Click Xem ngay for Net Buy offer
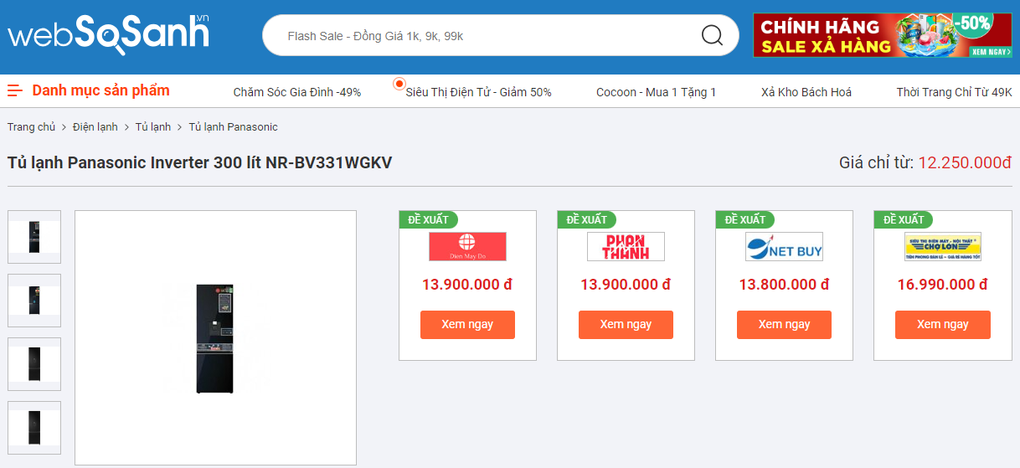This screenshot has width=1020, height=468. (x=784, y=324)
